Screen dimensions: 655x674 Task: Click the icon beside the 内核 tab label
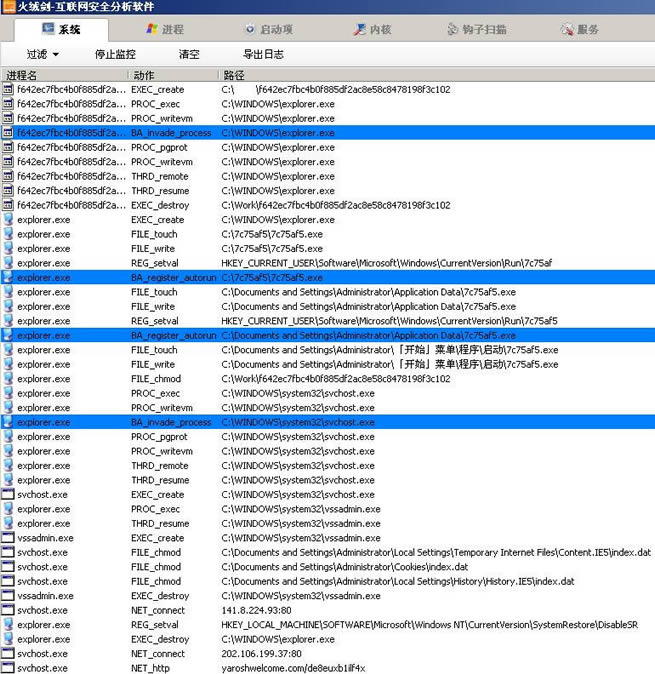point(359,29)
